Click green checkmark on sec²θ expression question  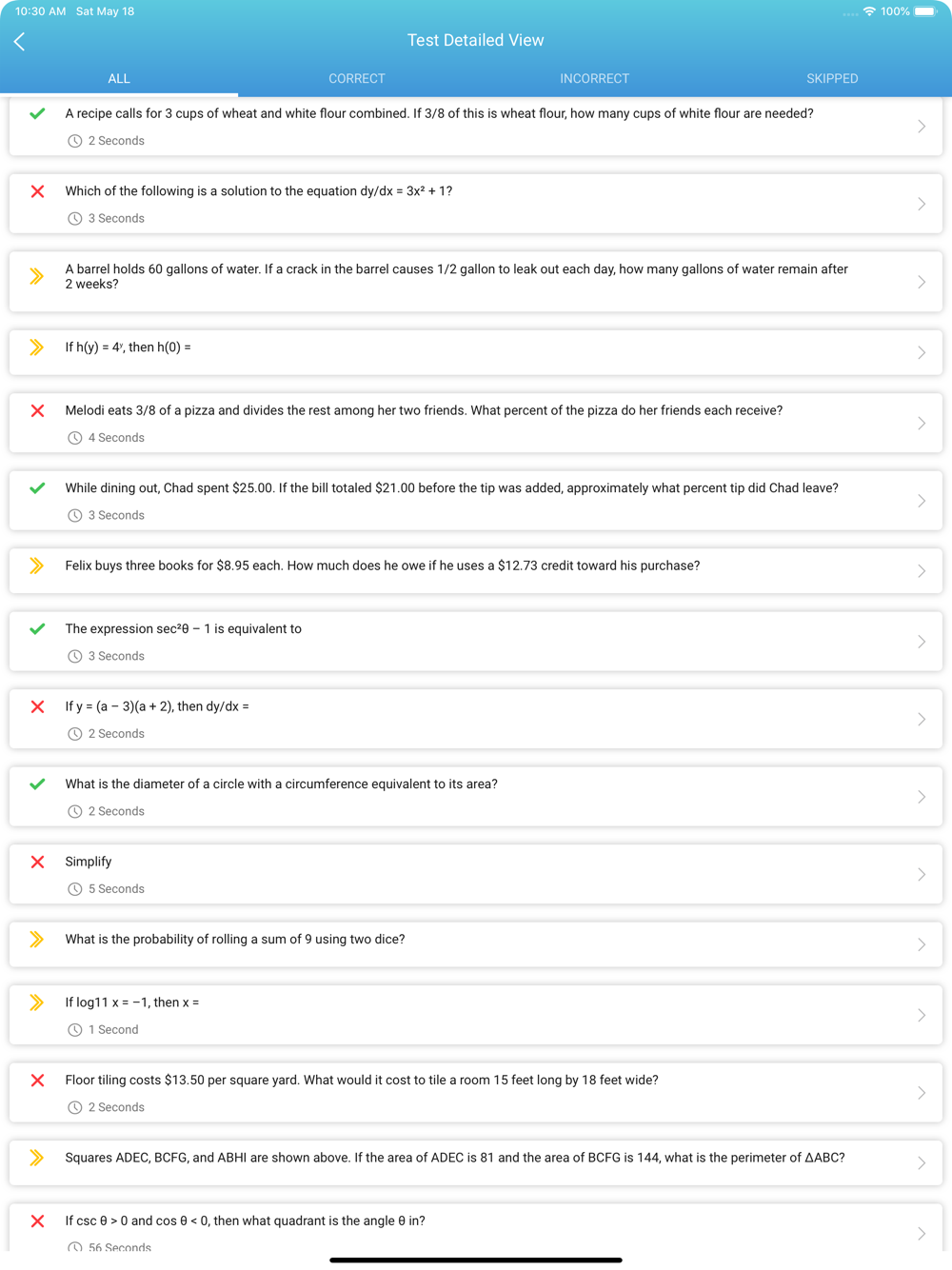[x=37, y=629]
